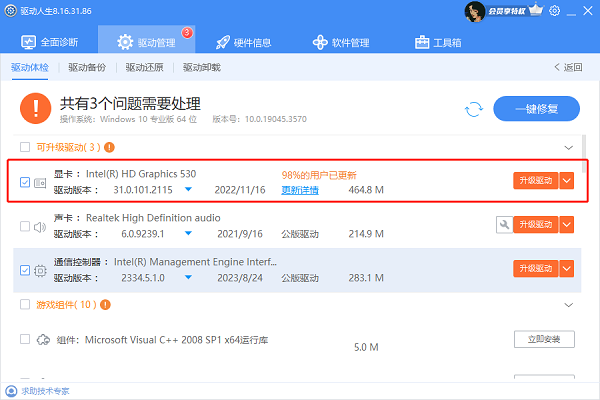Collapse the 游戏组件 section chevron
This screenshot has height=400, width=600.
pos(569,305)
